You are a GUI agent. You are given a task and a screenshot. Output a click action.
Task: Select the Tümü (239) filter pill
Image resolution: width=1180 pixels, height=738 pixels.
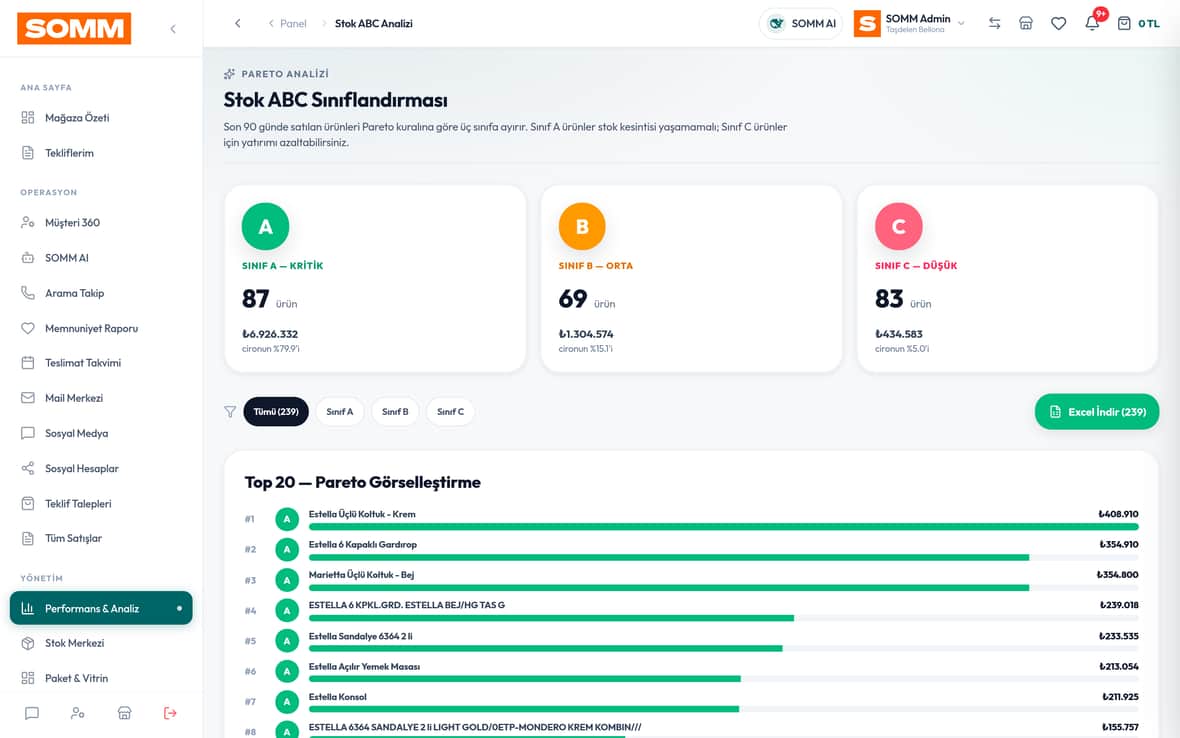(276, 412)
